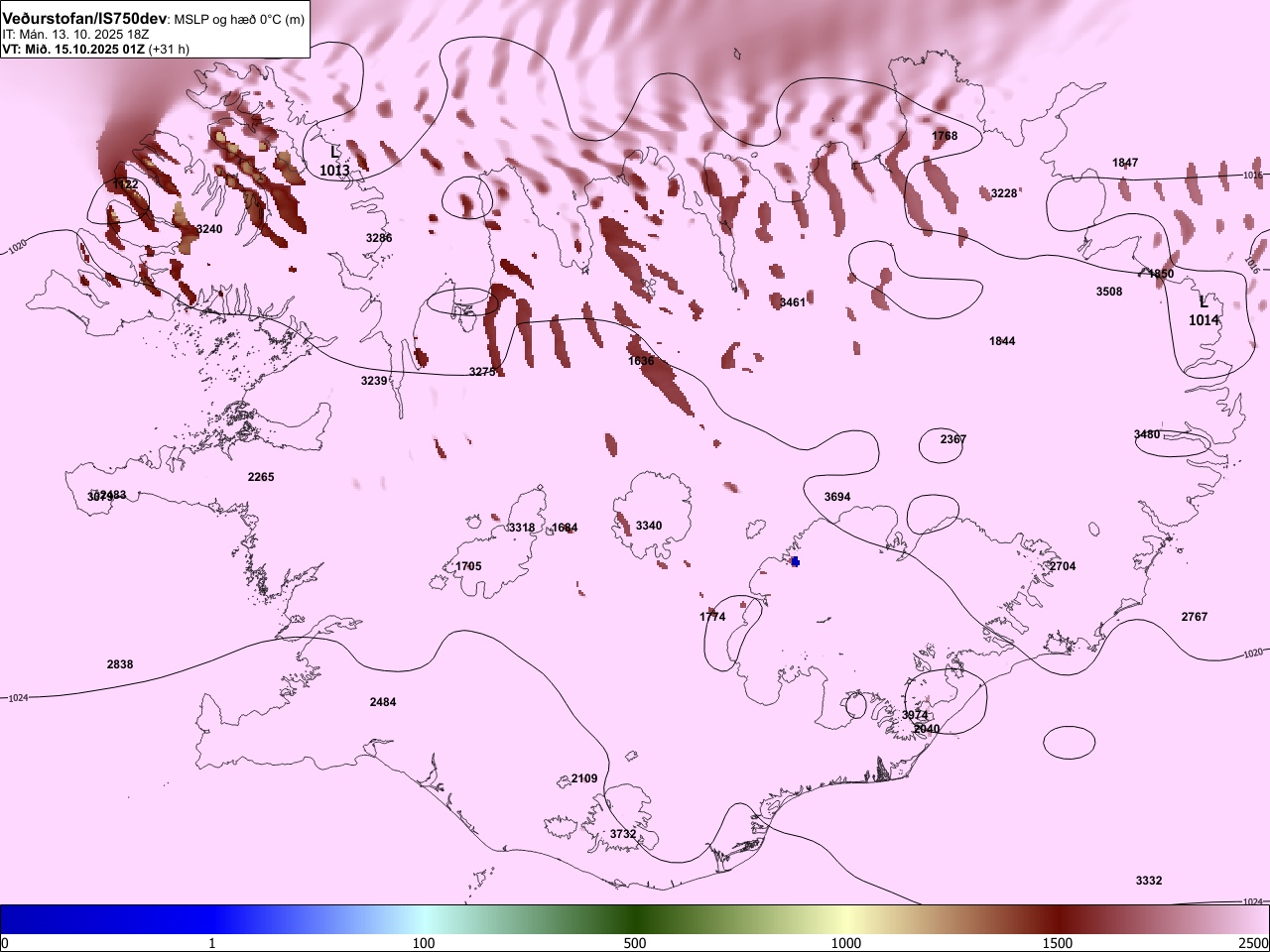Click the colour scale tick label 100
Viewport: 1270px width, 952px height.
424,943
